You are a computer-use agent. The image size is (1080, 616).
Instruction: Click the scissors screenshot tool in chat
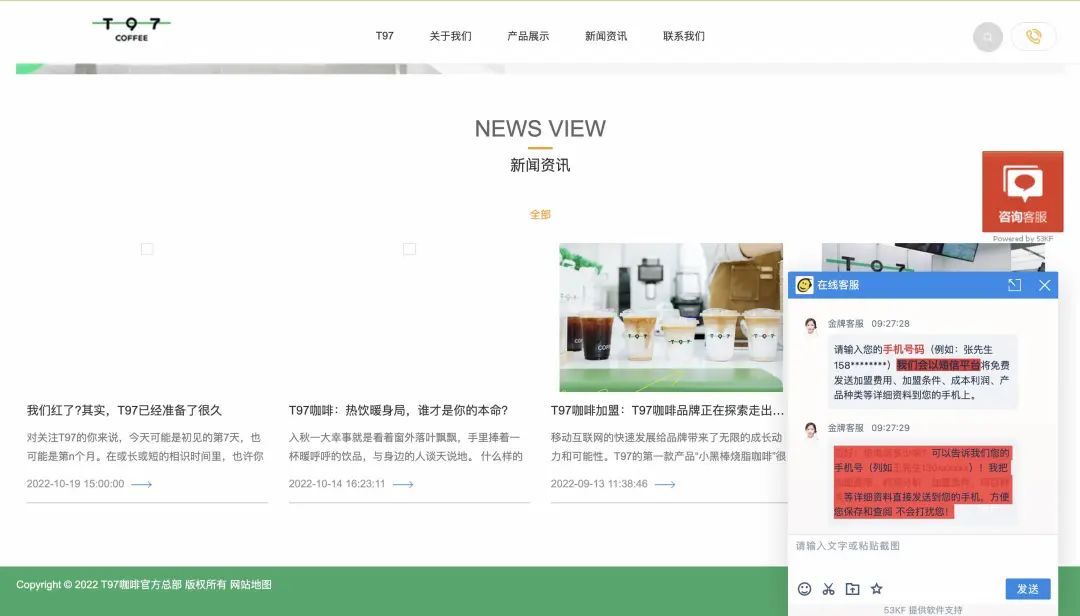pos(829,588)
